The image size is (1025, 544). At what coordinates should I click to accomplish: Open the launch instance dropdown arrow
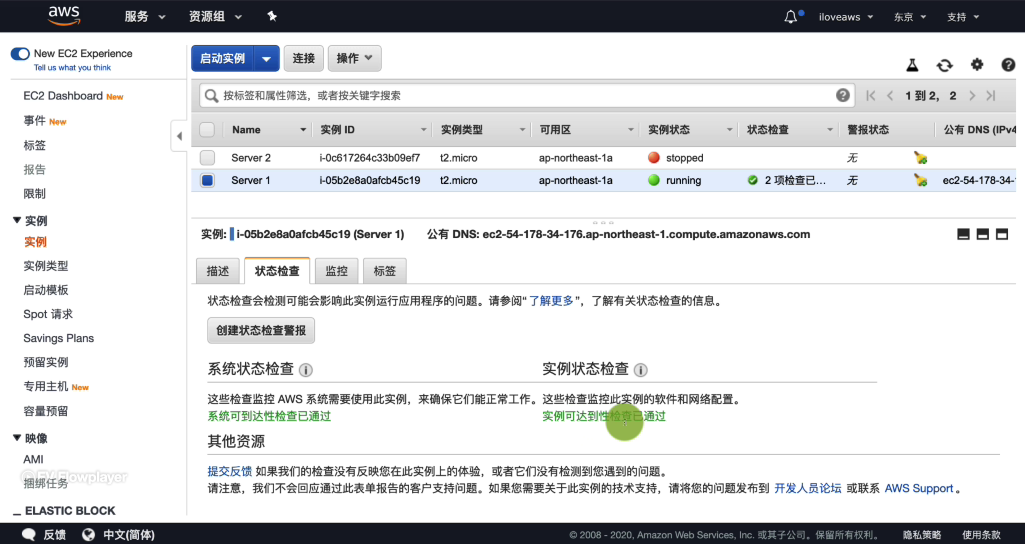pyautogui.click(x=267, y=58)
